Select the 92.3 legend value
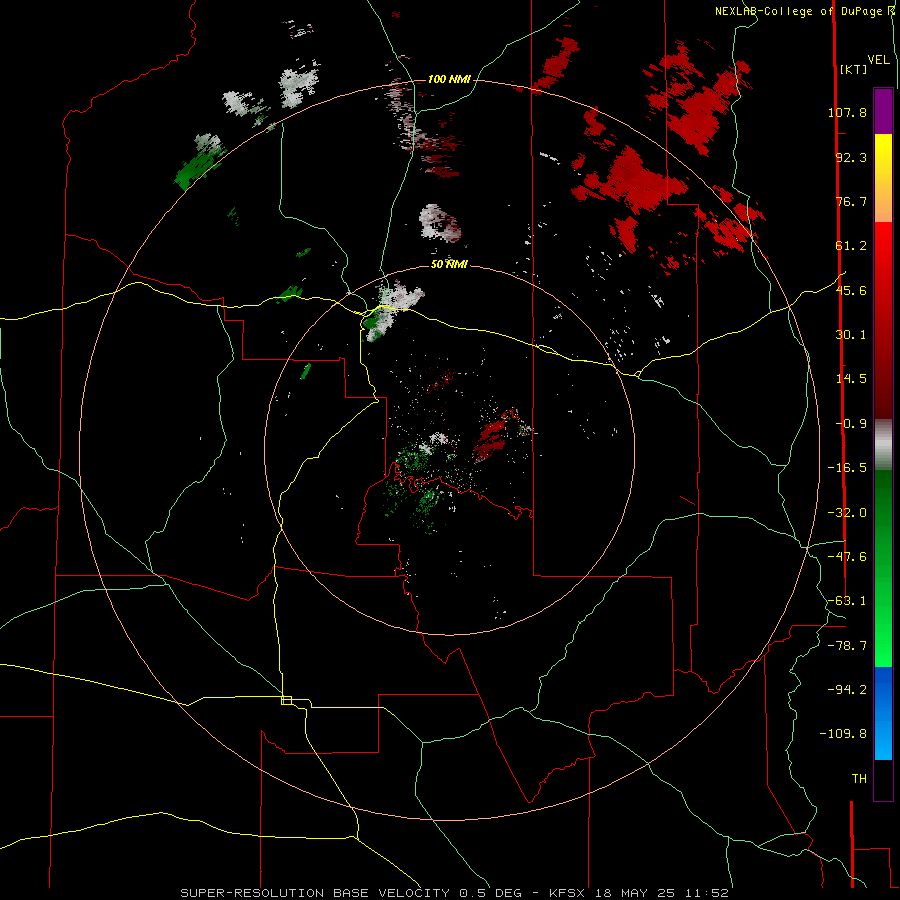Viewport: 900px width, 900px height. pyautogui.click(x=851, y=157)
